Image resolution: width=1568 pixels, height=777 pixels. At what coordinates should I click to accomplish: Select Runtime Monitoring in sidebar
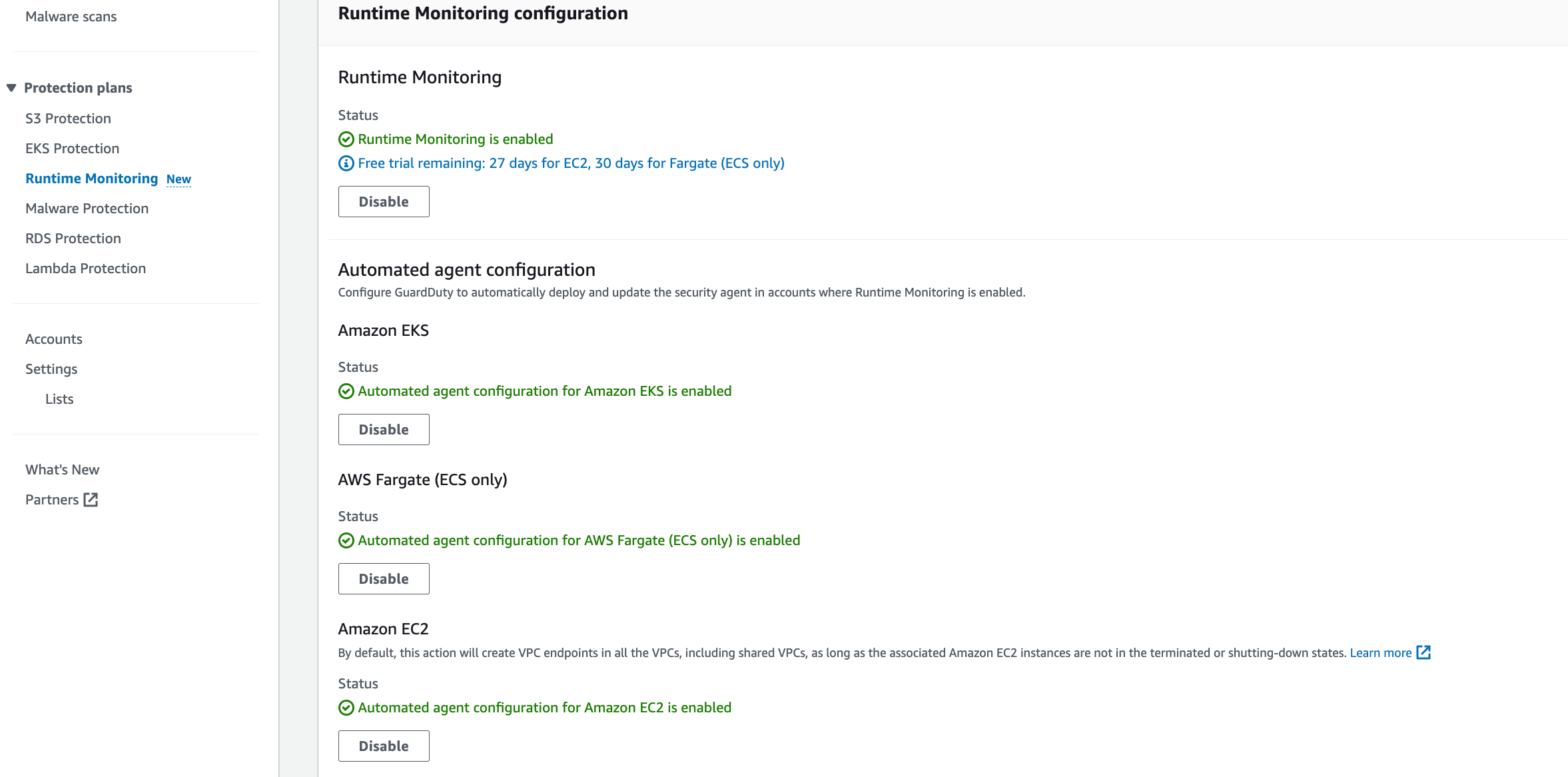91,179
